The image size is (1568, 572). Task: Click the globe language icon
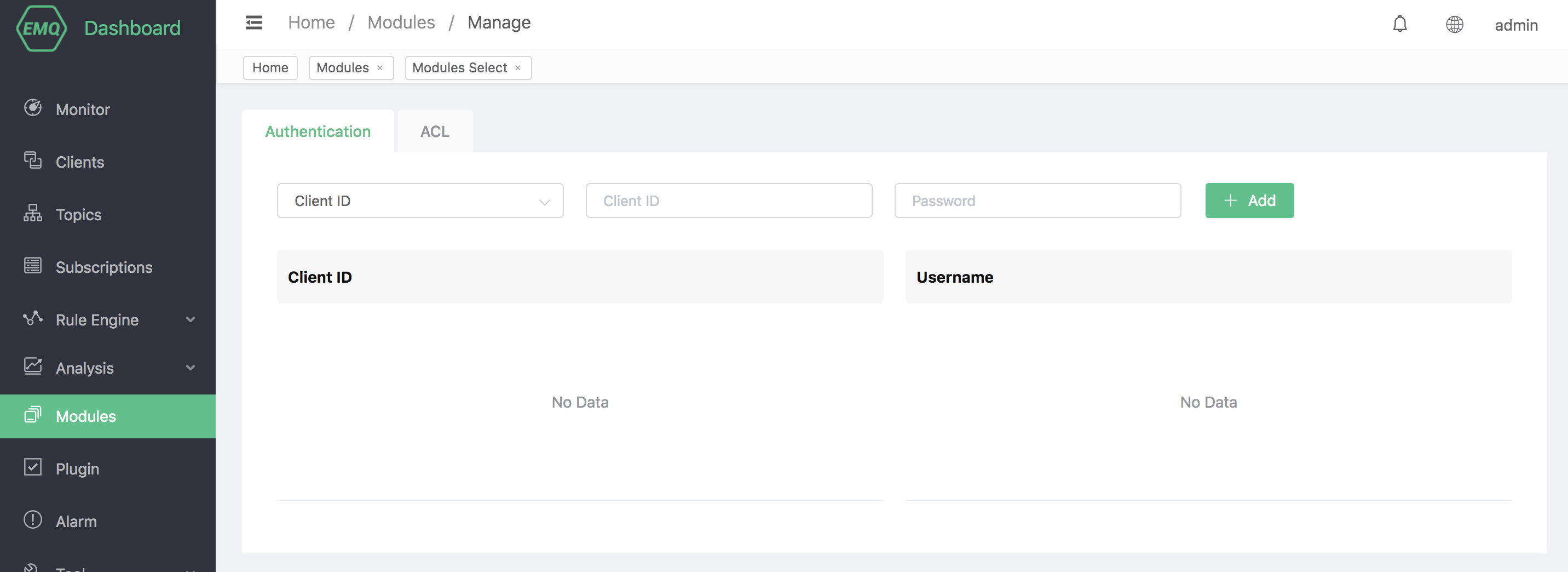coord(1454,24)
